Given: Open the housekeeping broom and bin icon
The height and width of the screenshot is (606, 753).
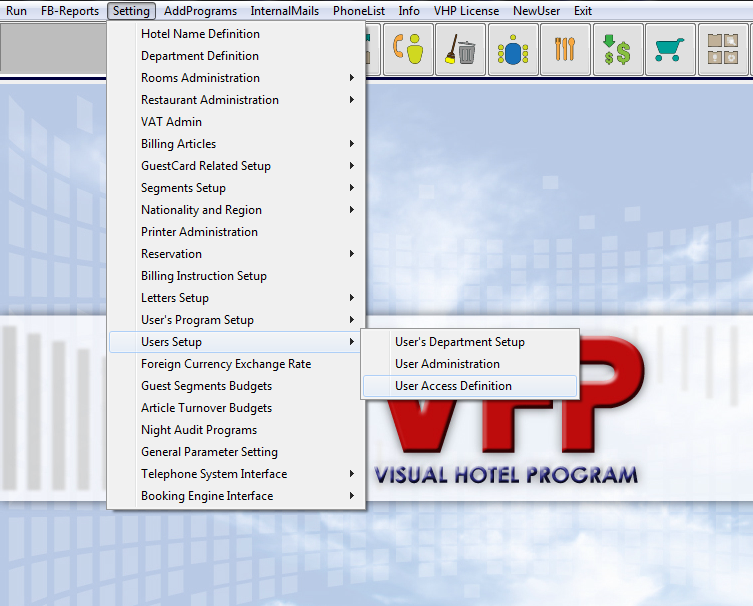Looking at the screenshot, I should coord(460,49).
